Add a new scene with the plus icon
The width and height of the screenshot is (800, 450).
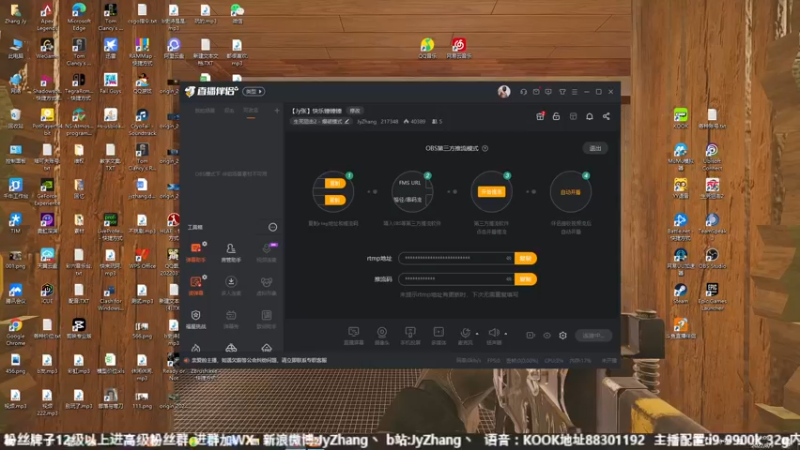(277, 111)
